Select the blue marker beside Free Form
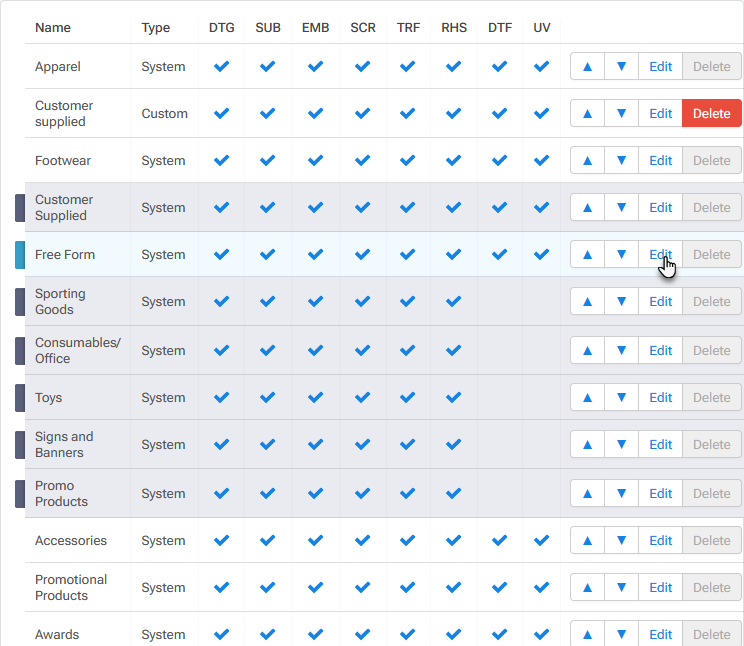This screenshot has width=744, height=646. click(x=20, y=255)
